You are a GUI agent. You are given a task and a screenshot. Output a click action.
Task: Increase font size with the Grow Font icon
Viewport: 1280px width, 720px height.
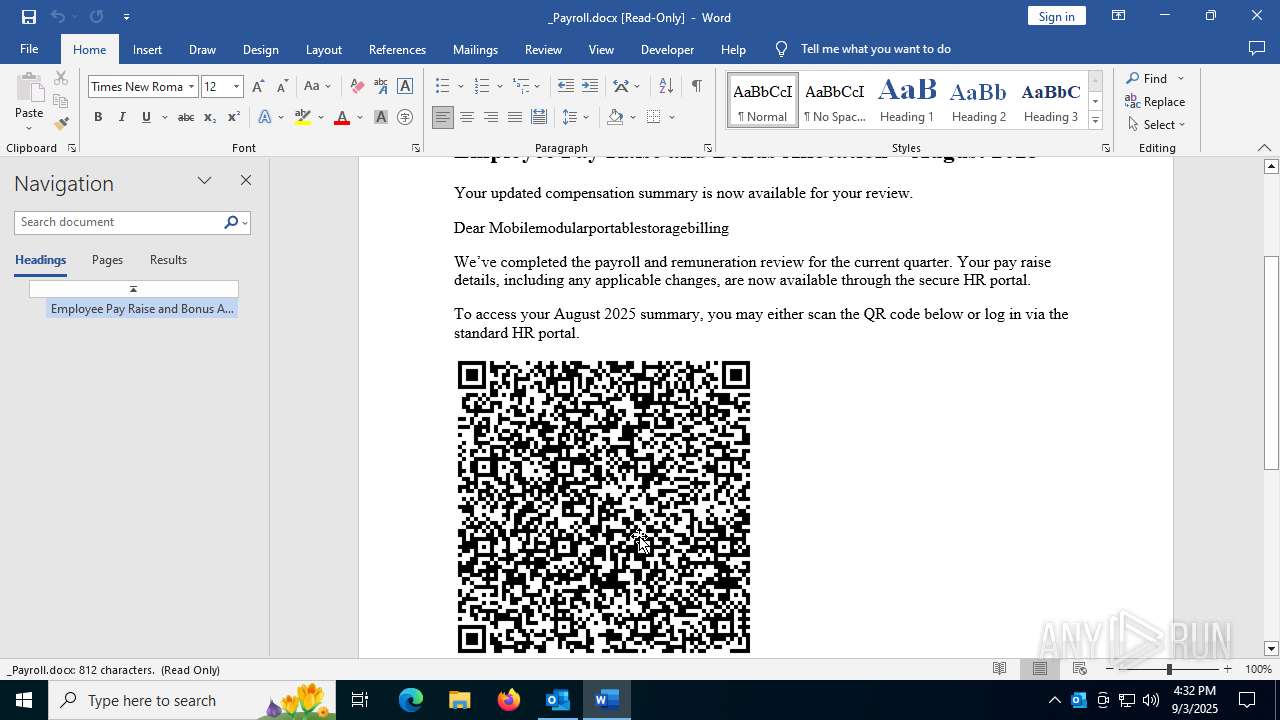(258, 87)
